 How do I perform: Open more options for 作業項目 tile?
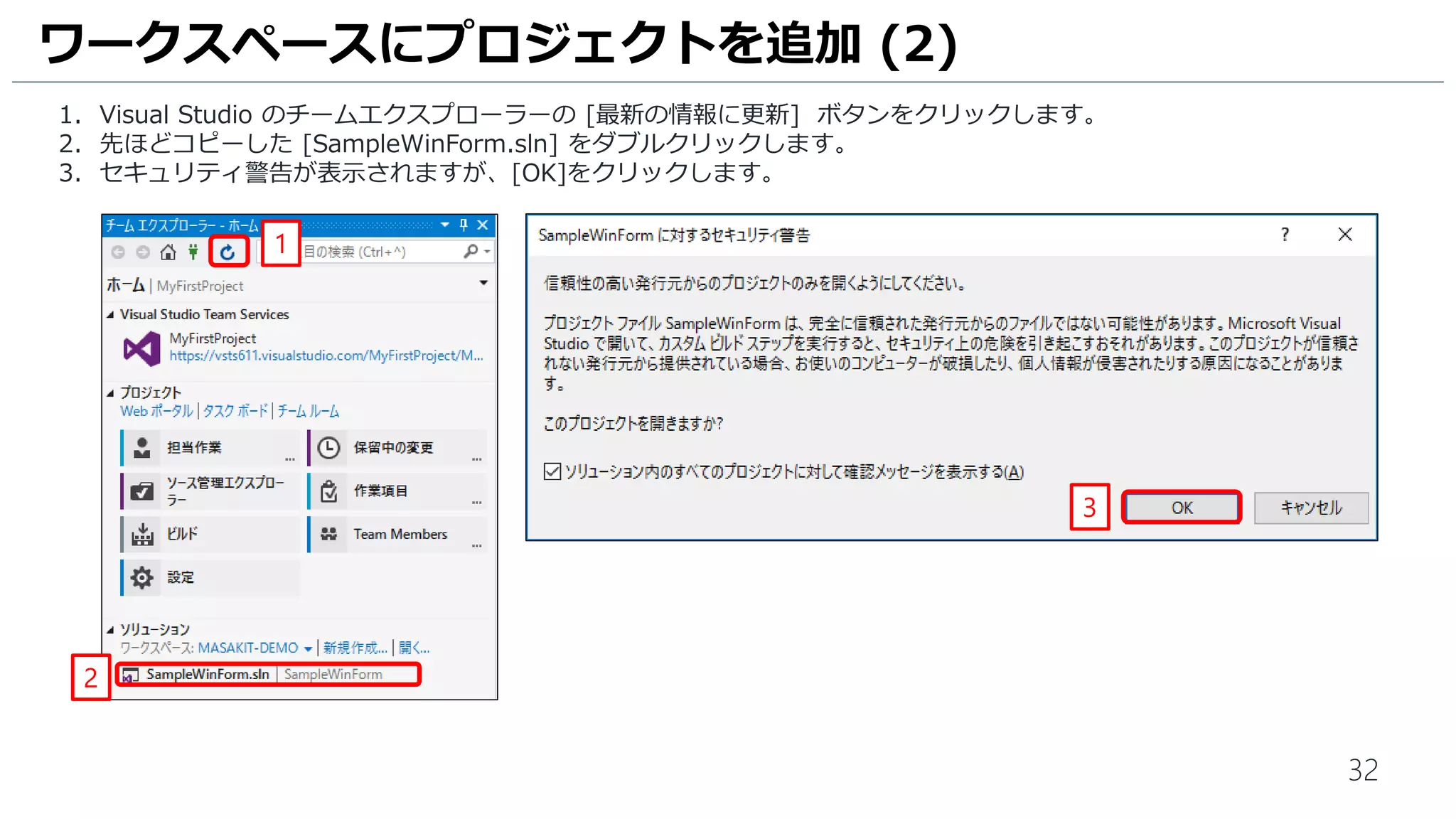tap(477, 503)
